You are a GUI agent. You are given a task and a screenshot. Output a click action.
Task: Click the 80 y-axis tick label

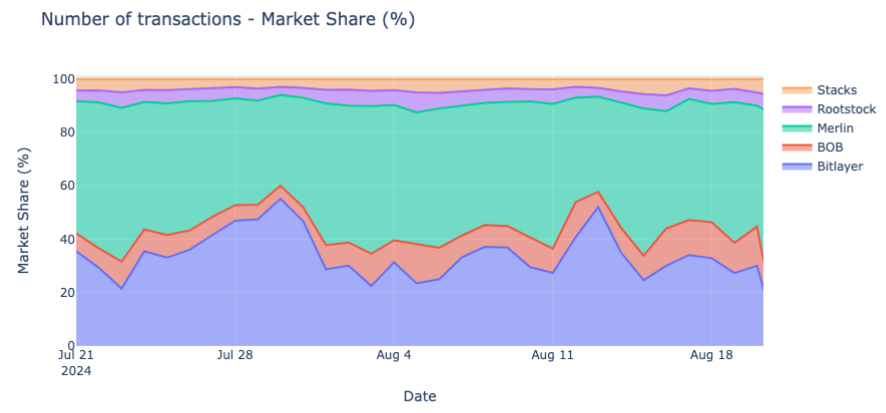[x=66, y=133]
